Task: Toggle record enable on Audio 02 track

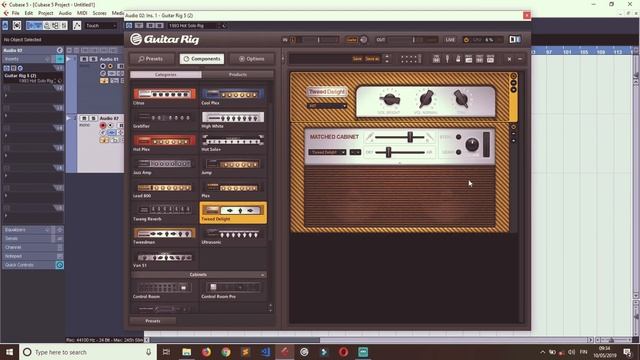Action: 103,125
